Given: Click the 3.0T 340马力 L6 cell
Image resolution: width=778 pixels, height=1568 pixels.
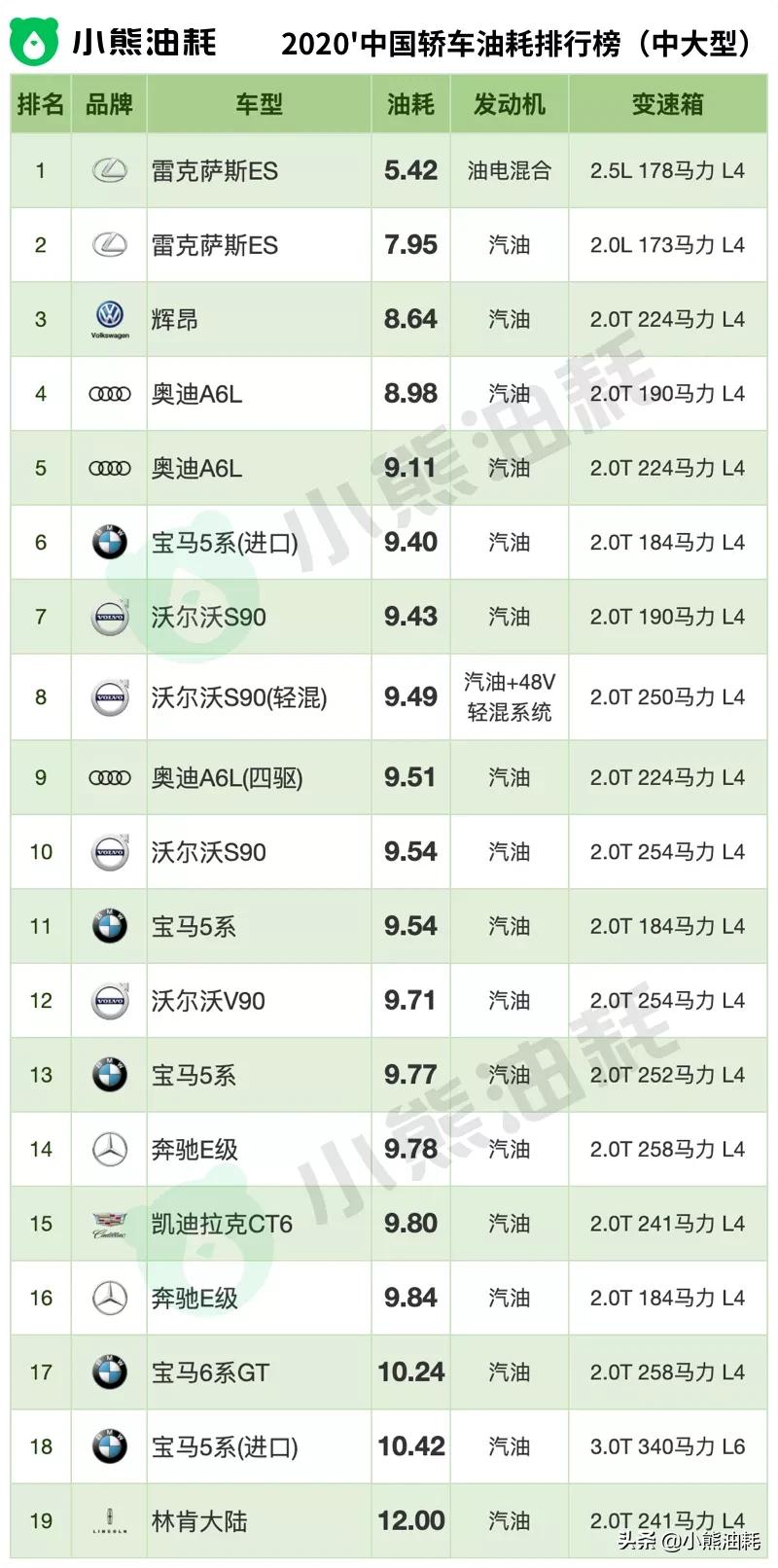Looking at the screenshot, I should (x=667, y=1446).
